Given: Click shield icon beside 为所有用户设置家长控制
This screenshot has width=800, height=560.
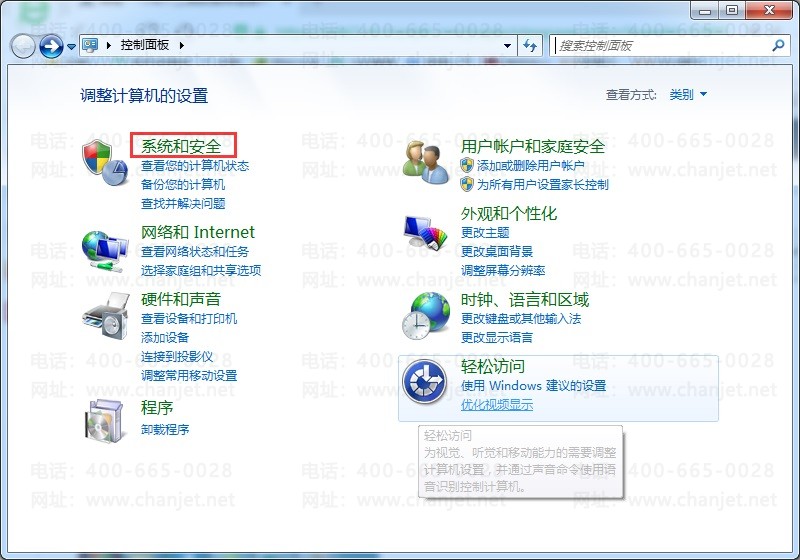Looking at the screenshot, I should click(x=467, y=184).
